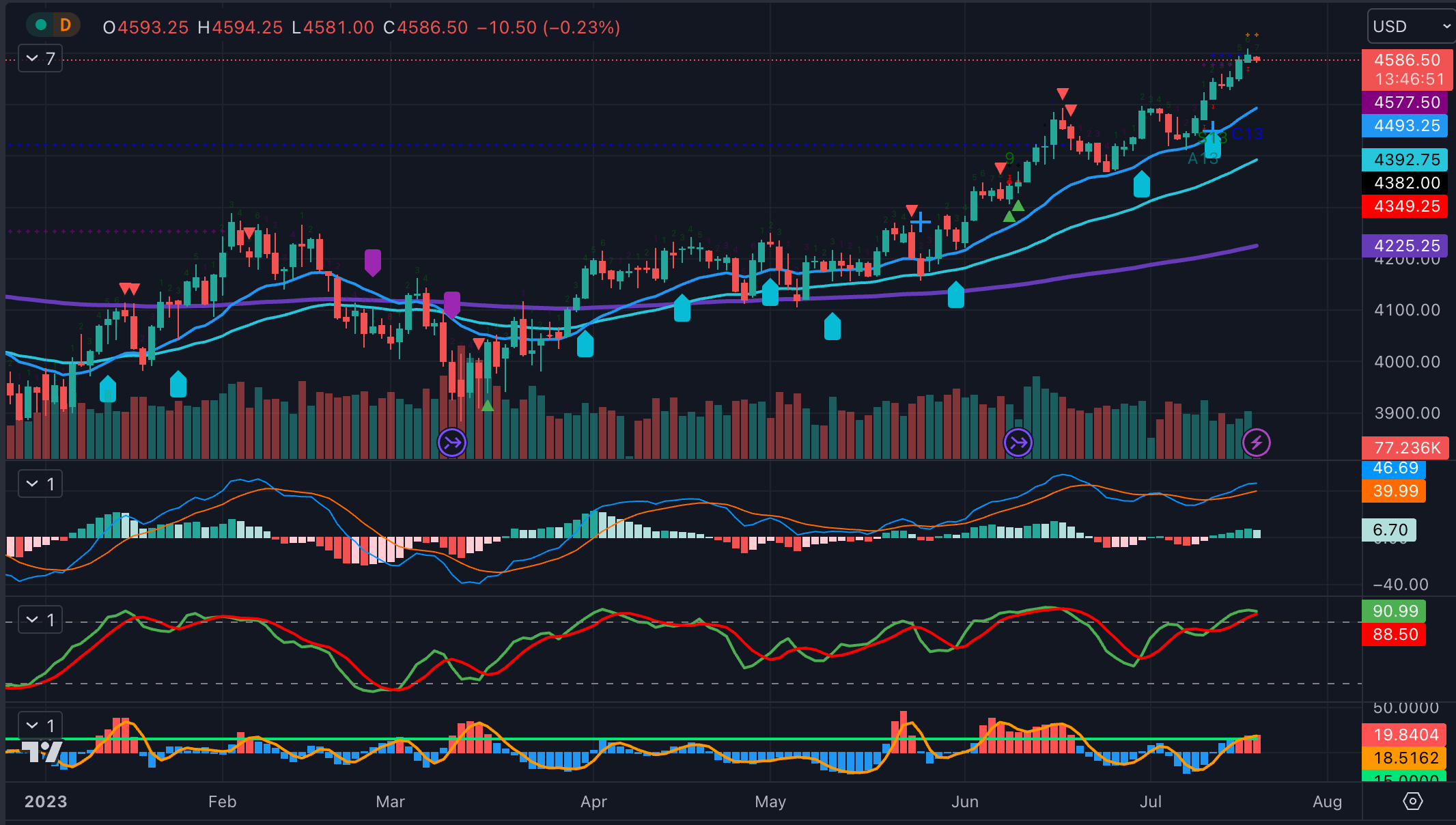
Task: Click the Apr label on time axis
Action: (x=593, y=802)
